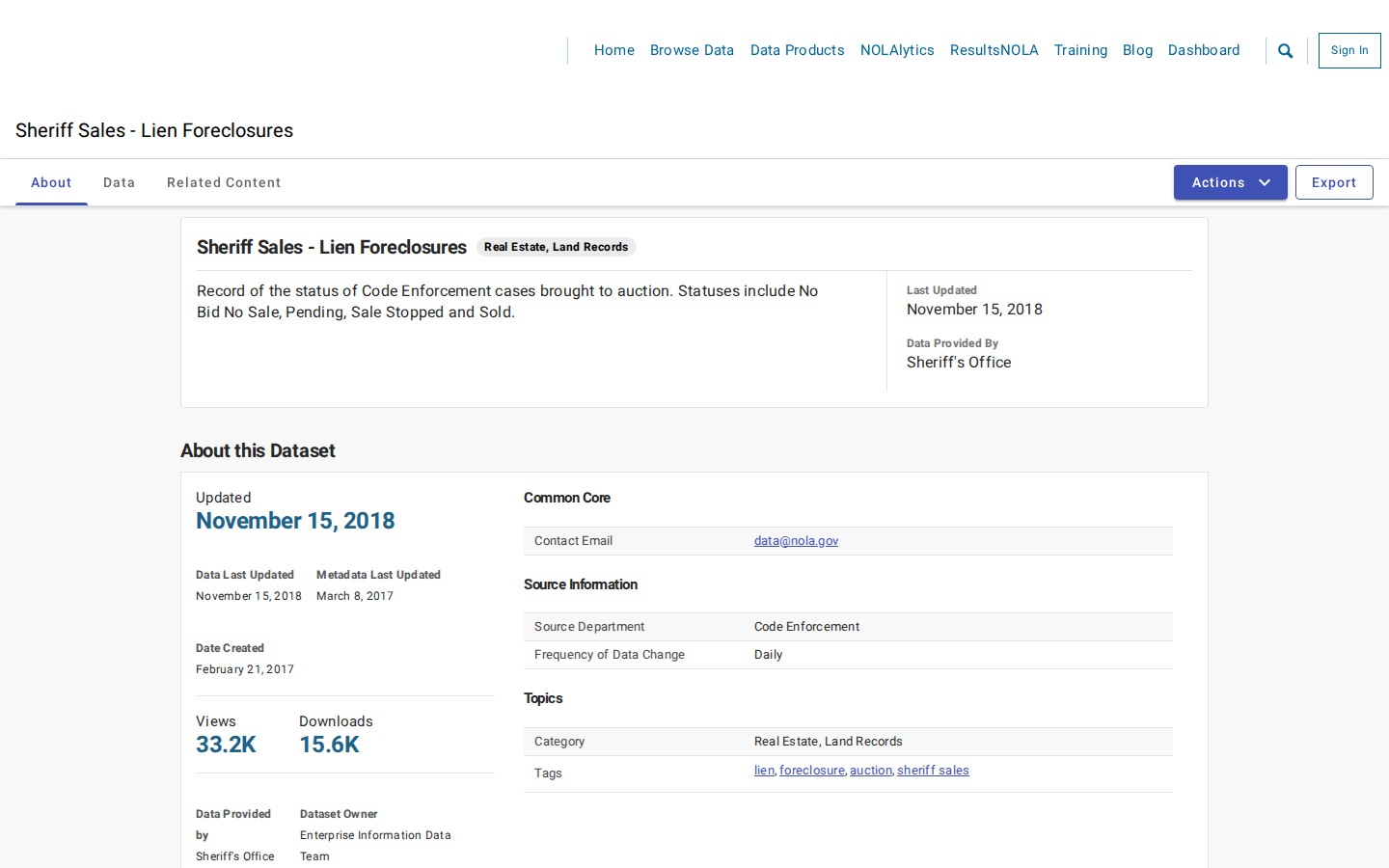Click the lien tag link
Viewport: 1389px width, 868px height.
tap(764, 771)
